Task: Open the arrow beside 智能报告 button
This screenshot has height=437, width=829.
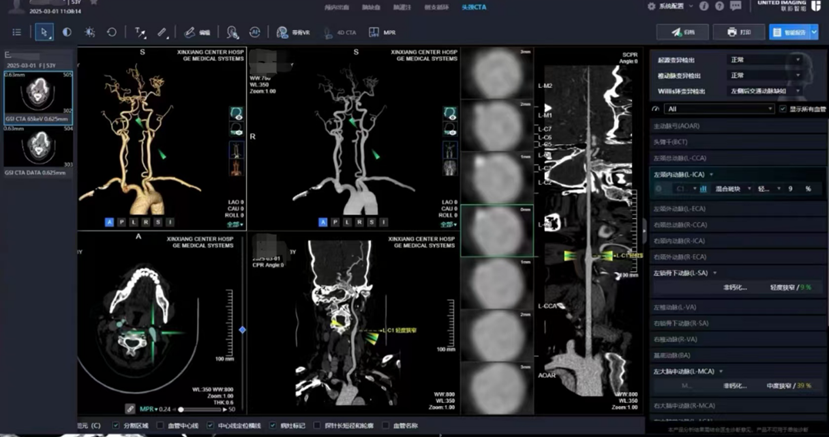Action: [x=813, y=32]
